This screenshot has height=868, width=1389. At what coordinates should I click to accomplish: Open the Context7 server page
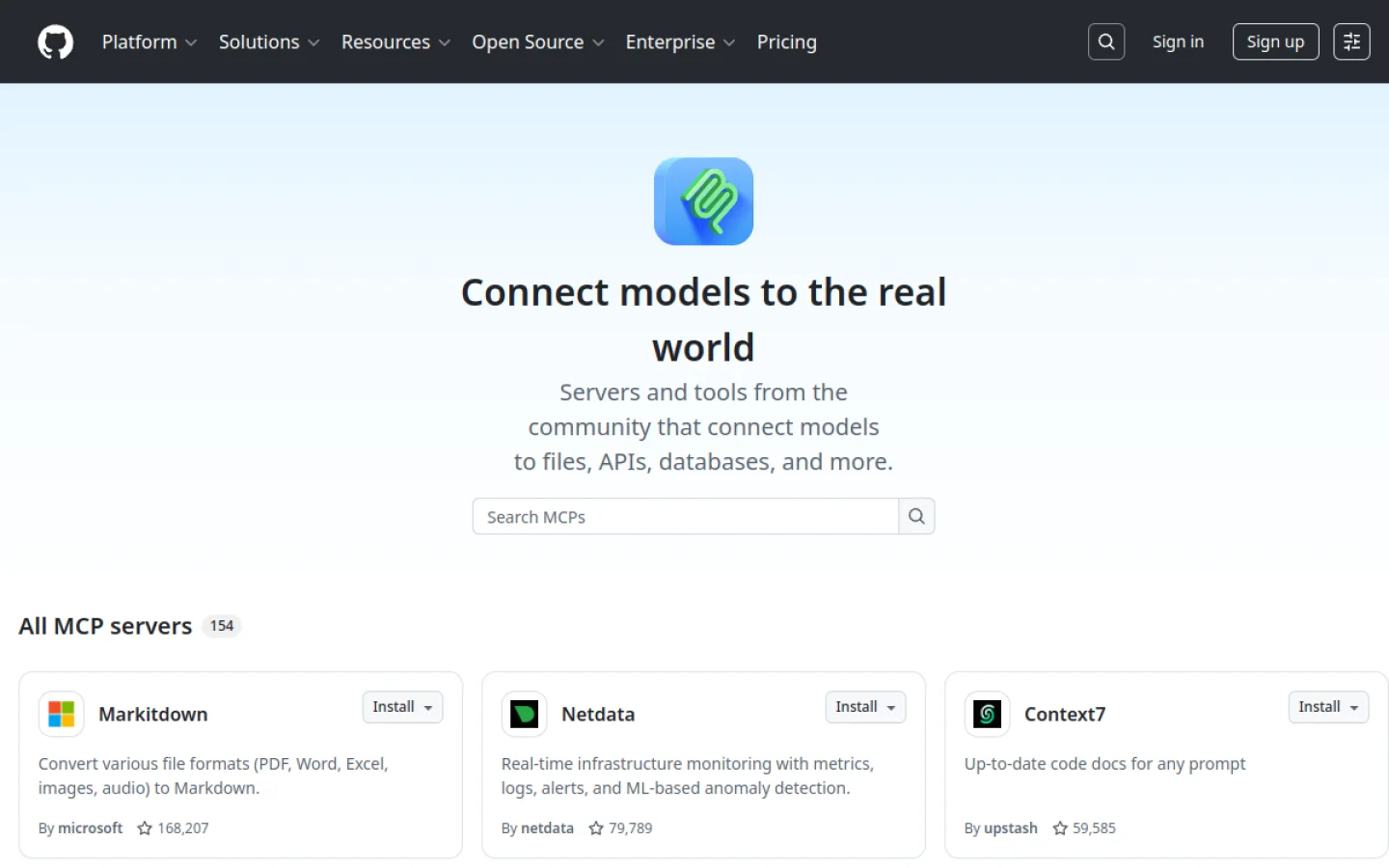(x=1065, y=715)
